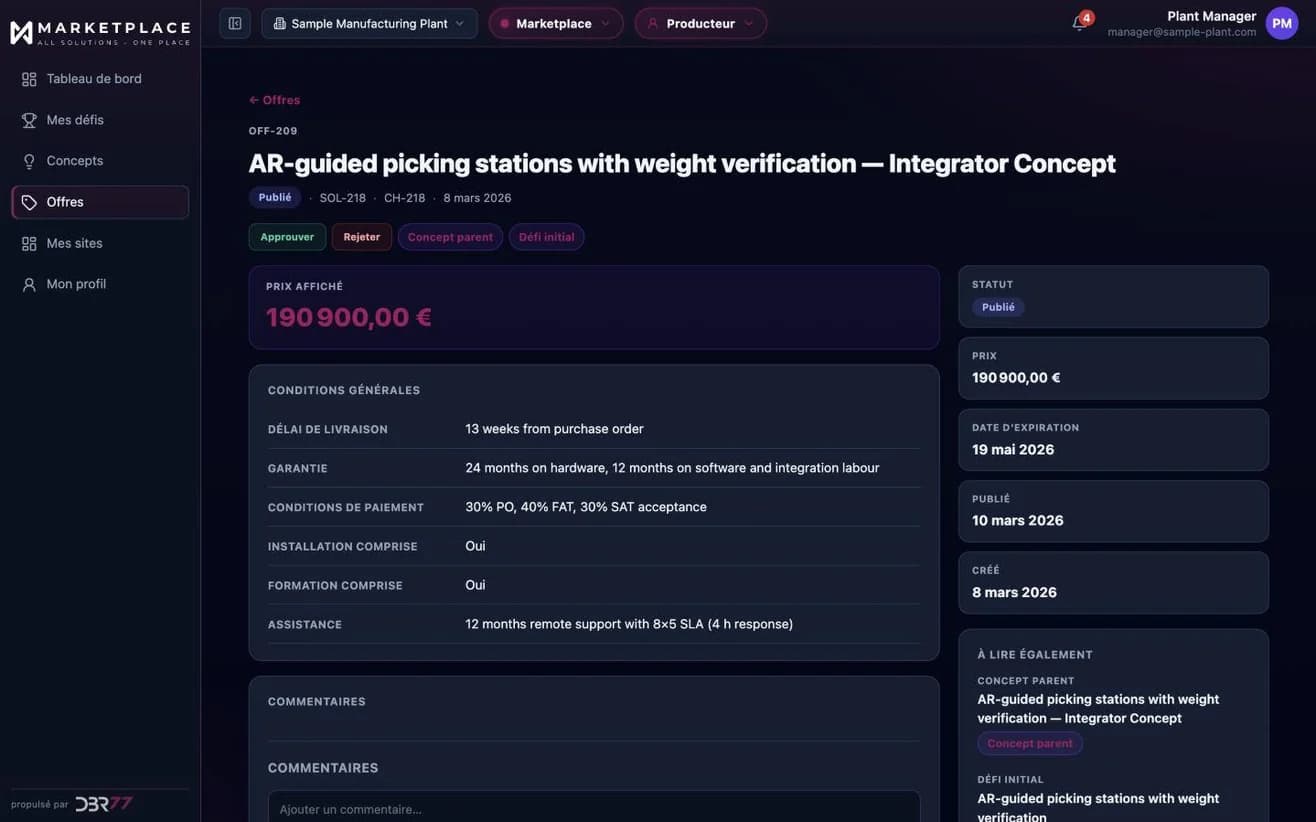
Task: Click the Offres tag icon
Action: click(x=29, y=202)
